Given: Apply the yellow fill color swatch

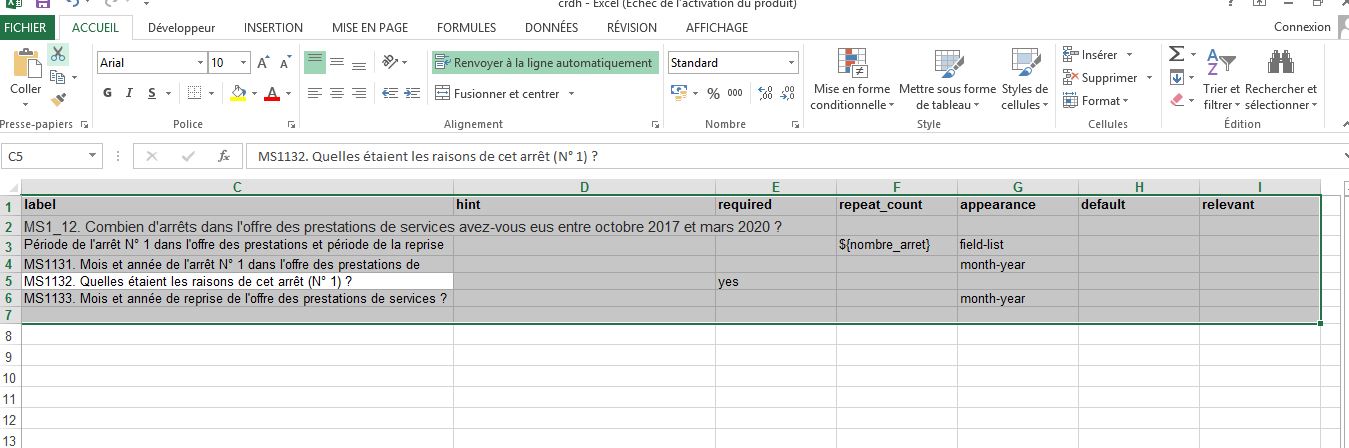Looking at the screenshot, I should pos(238,93).
